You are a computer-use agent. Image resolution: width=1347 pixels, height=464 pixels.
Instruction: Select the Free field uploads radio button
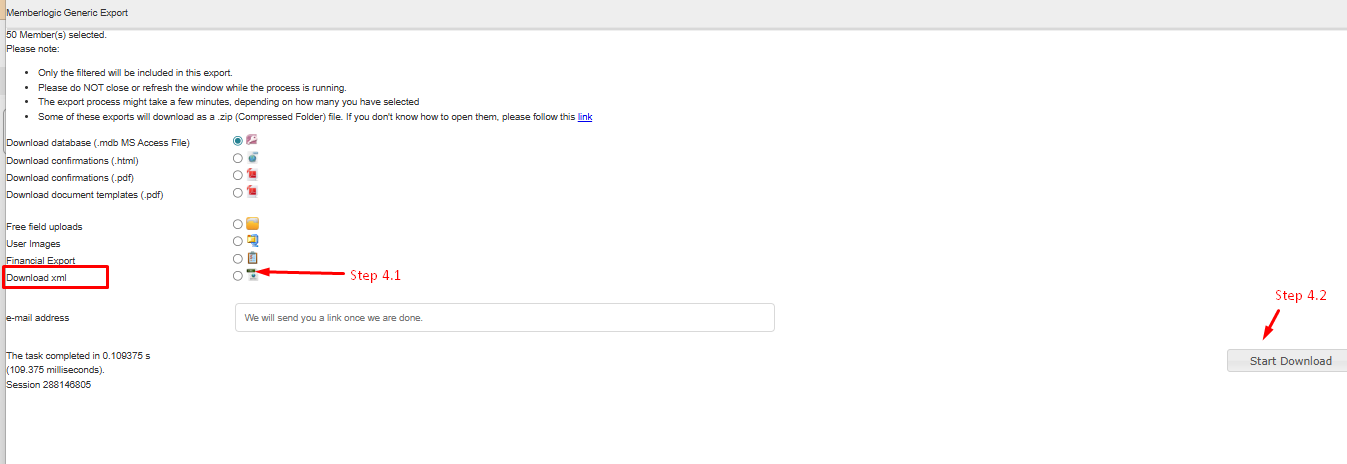tap(238, 224)
